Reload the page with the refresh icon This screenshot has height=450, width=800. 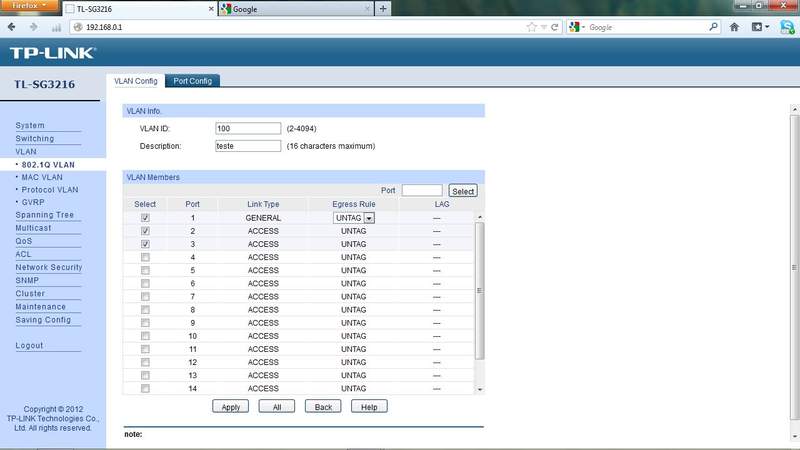click(x=556, y=27)
